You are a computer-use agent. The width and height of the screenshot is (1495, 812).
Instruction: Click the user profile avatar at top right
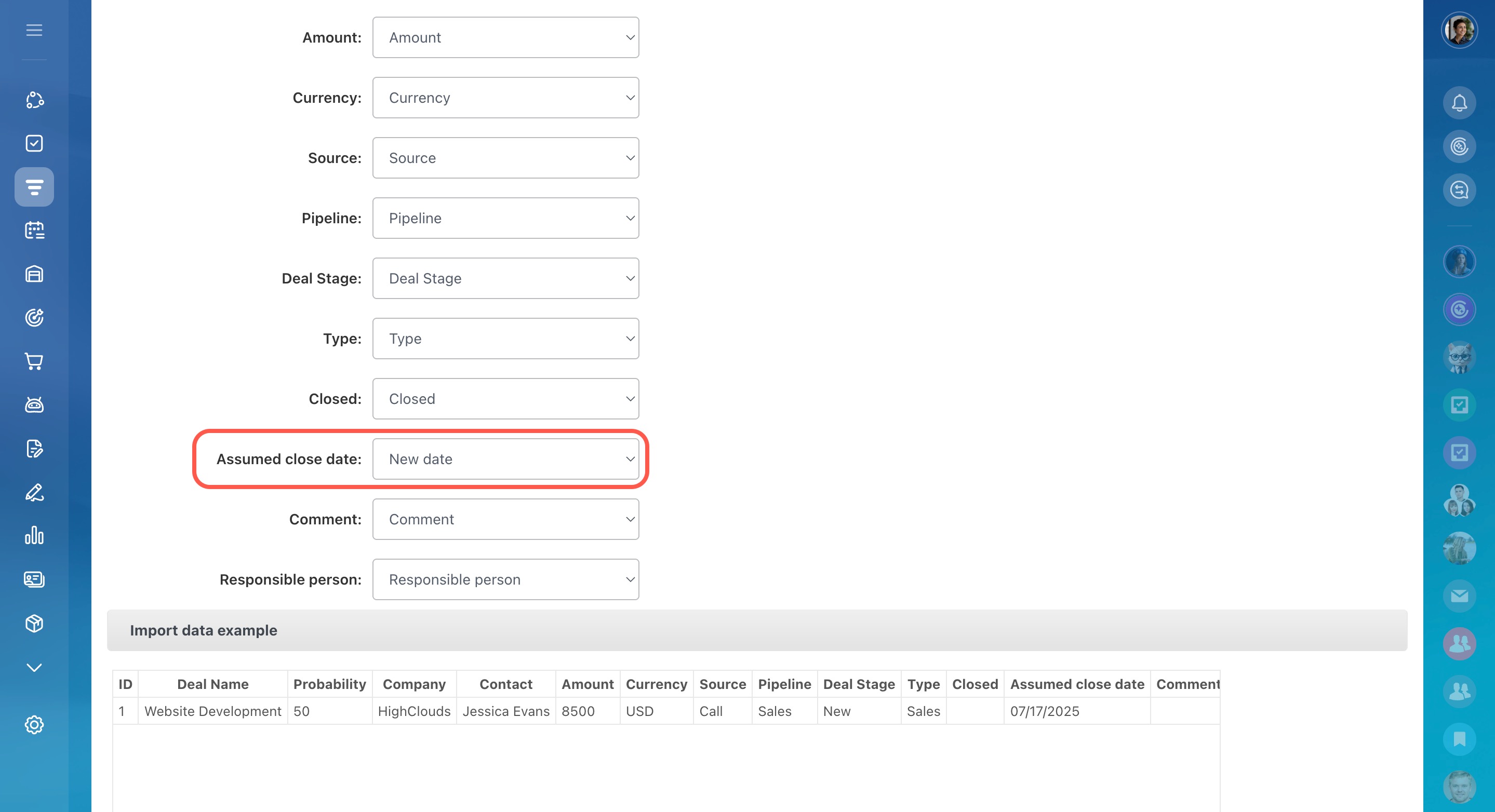1459,30
